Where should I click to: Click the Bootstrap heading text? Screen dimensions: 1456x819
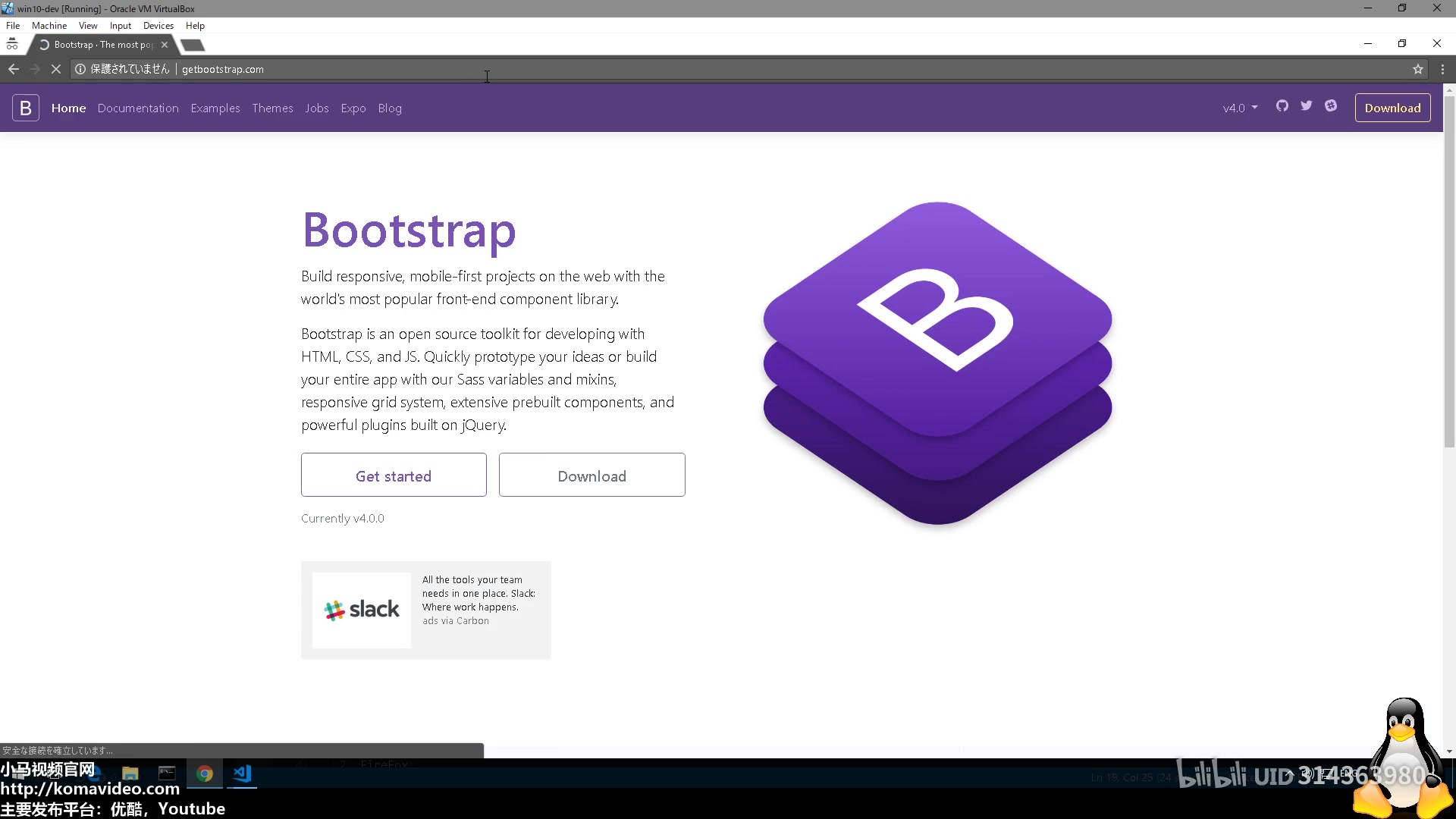click(x=409, y=231)
